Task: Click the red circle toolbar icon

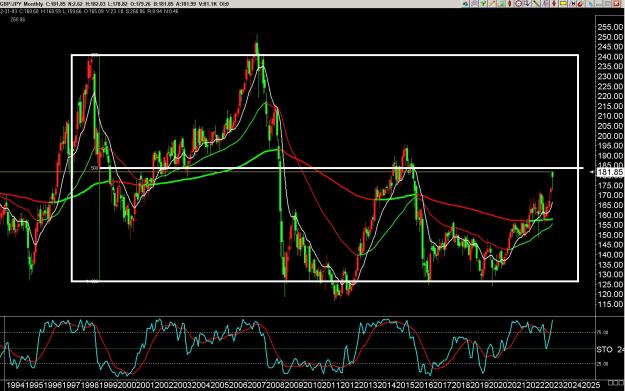Action: click(x=519, y=4)
